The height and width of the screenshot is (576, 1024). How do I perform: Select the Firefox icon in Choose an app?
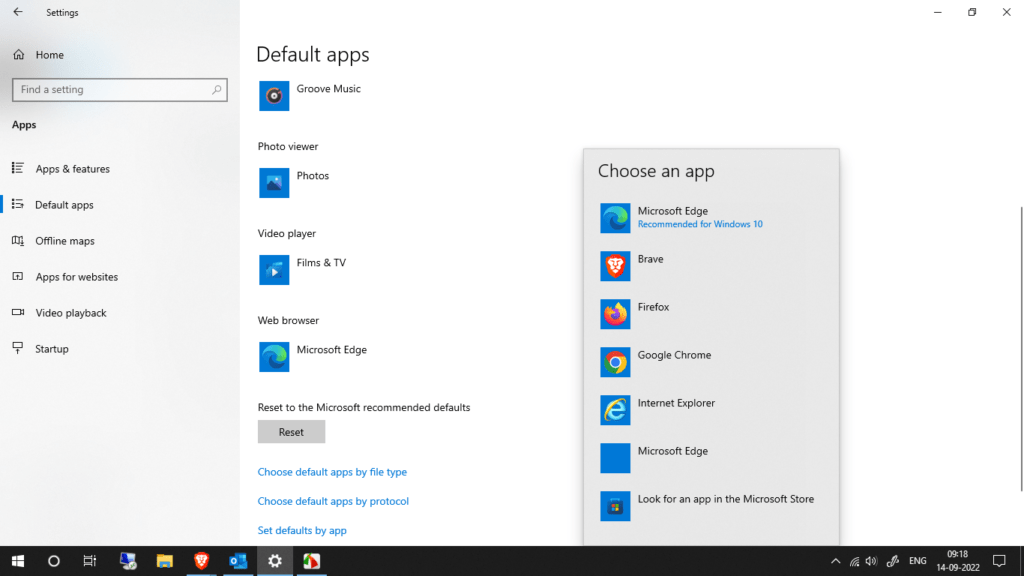coord(615,314)
